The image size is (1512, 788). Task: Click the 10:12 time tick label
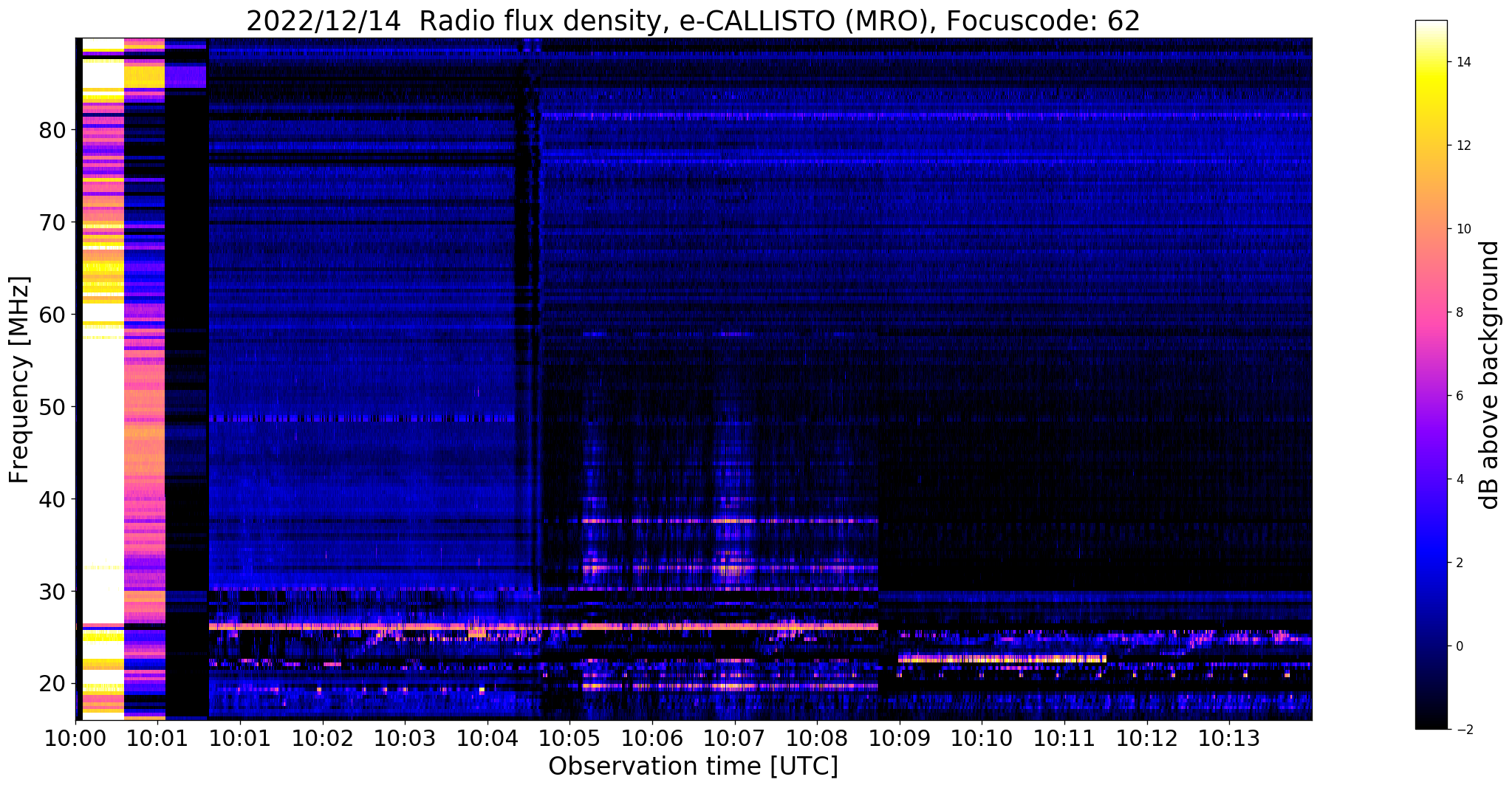[x=1147, y=739]
